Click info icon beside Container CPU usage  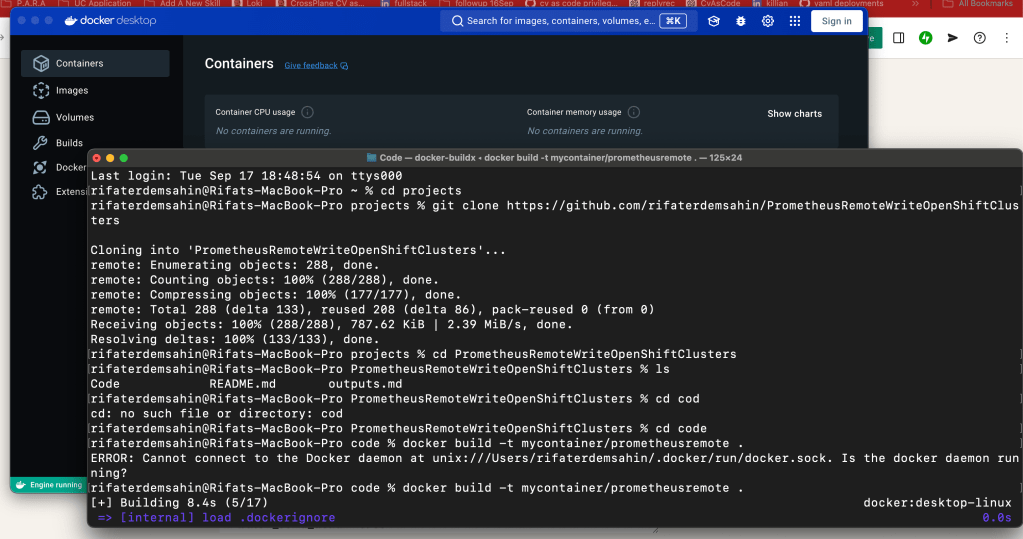tap(307, 112)
